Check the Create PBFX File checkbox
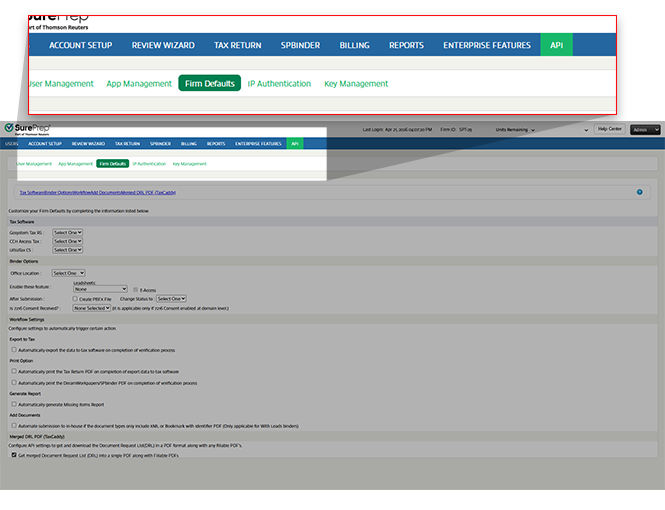This screenshot has width=665, height=510. pyautogui.click(x=75, y=299)
